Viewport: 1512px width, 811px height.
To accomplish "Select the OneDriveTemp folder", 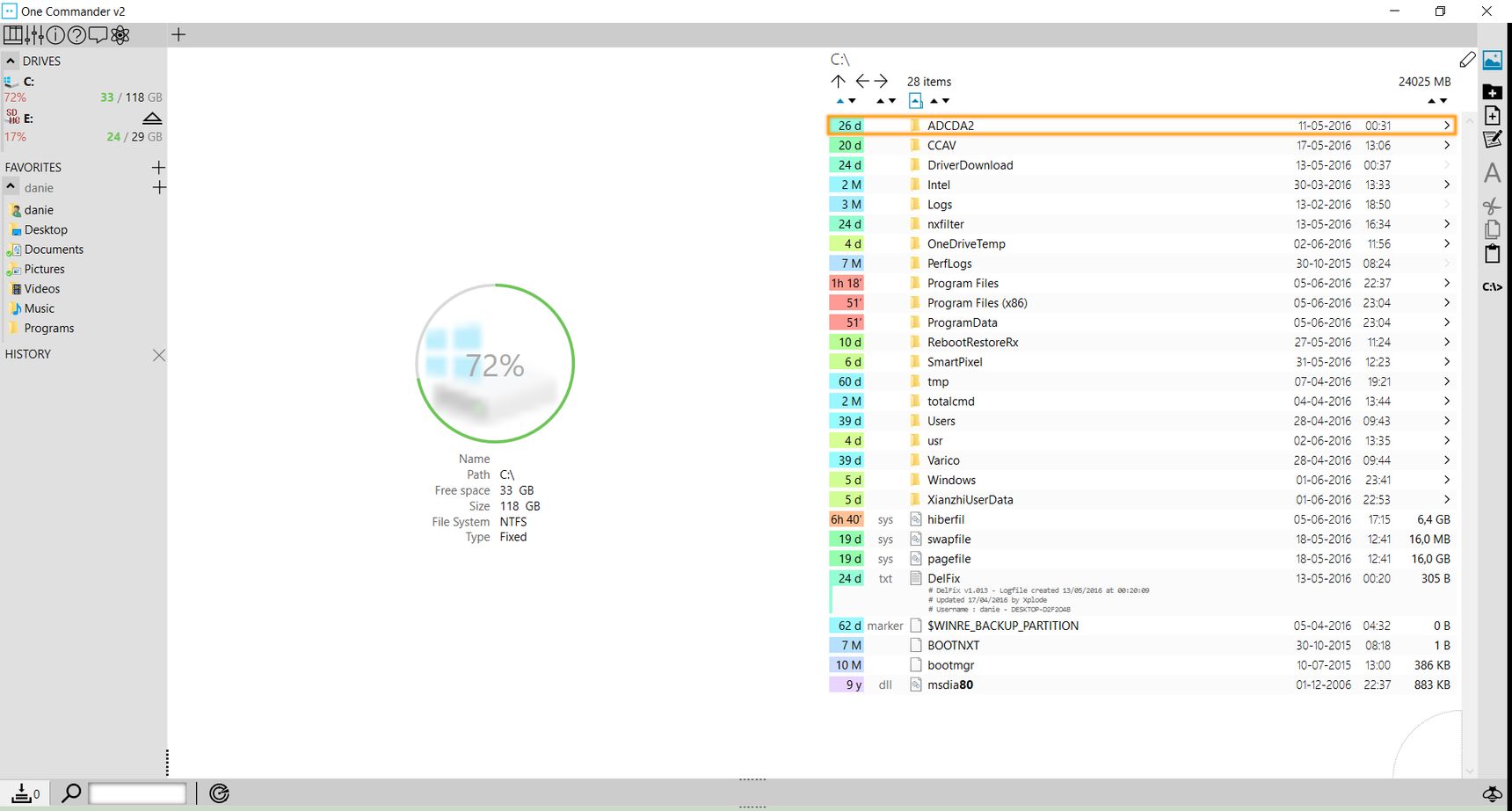I will pyautogui.click(x=1141, y=243).
